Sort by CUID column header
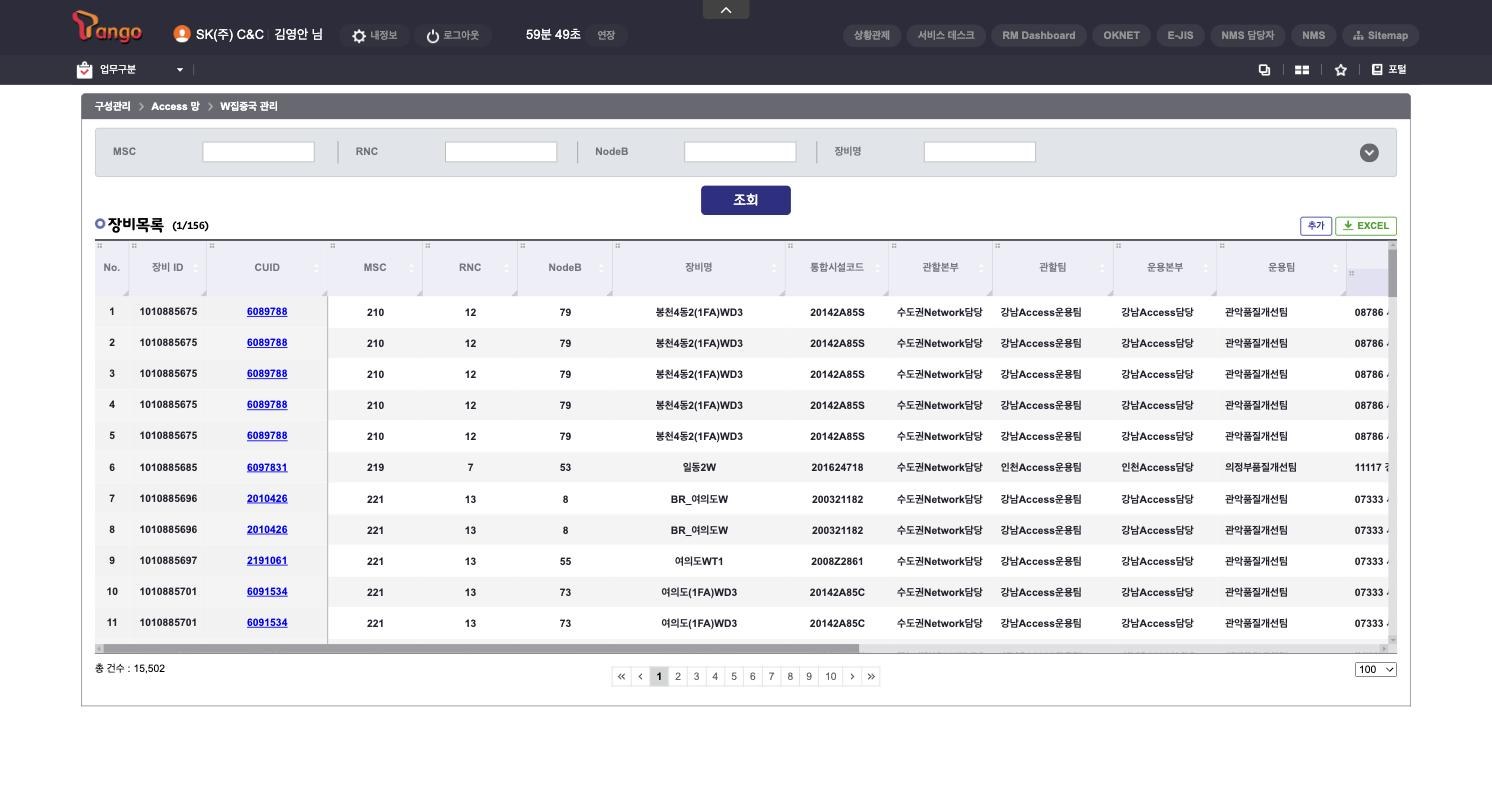The image size is (1492, 812). [x=267, y=268]
